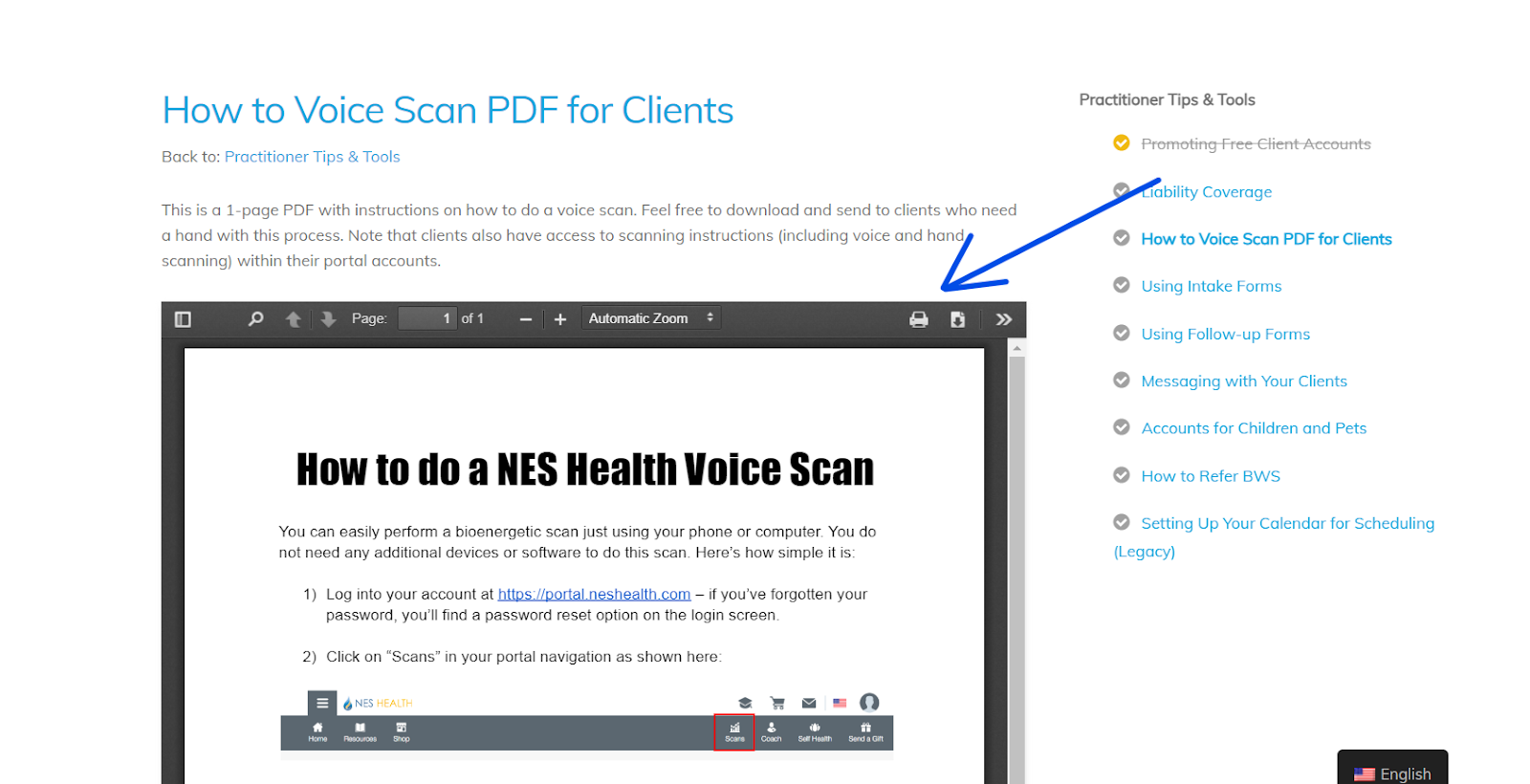The image size is (1530, 784).
Task: Click the PDF heading How to do a NES Health Voice Scan
Action: pos(585,469)
